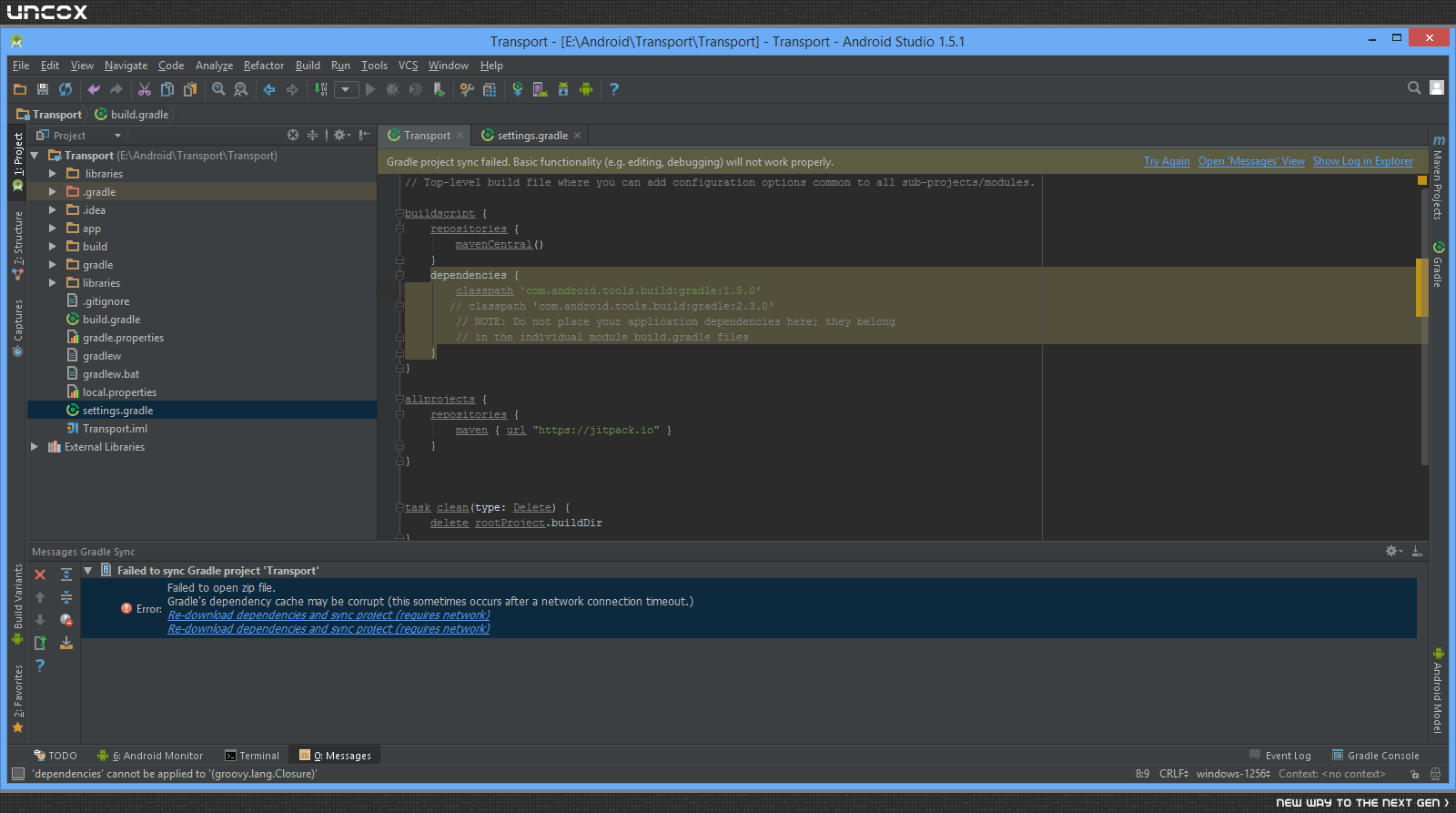The width and height of the screenshot is (1456, 813).
Task: Open Android Device Monitor icon
Action: [586, 89]
